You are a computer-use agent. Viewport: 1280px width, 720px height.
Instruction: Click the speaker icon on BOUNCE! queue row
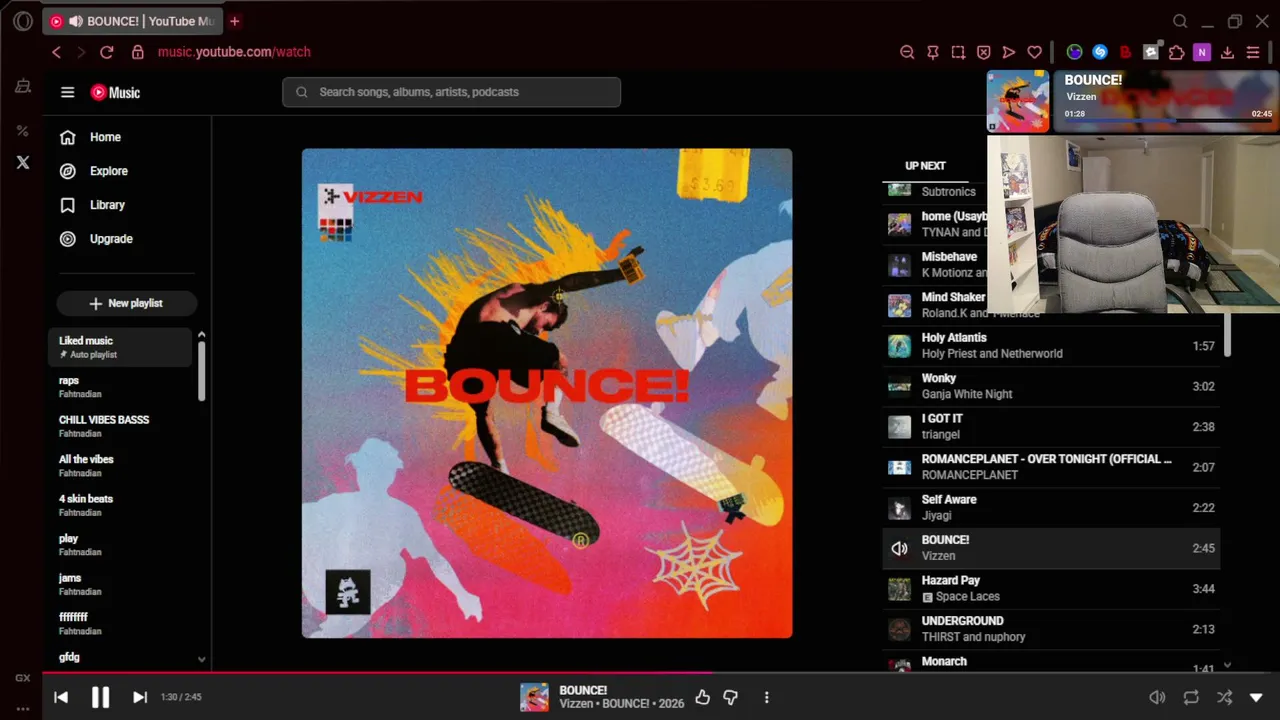point(900,548)
